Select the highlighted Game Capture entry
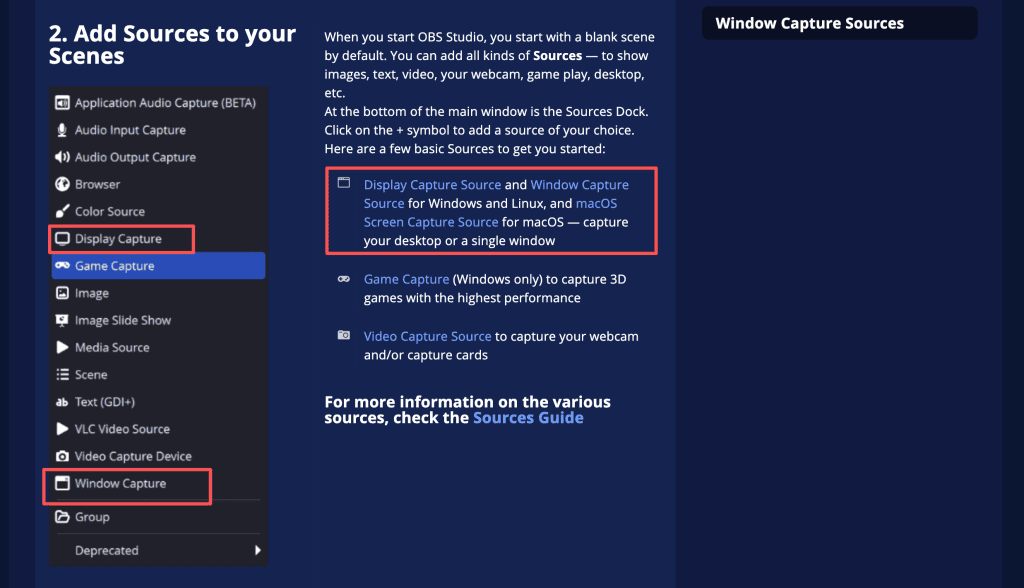1024x588 pixels. (x=158, y=265)
